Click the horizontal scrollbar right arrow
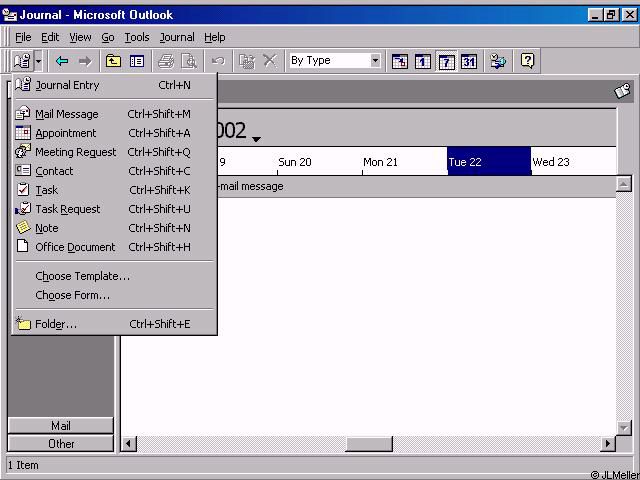 click(x=608, y=443)
